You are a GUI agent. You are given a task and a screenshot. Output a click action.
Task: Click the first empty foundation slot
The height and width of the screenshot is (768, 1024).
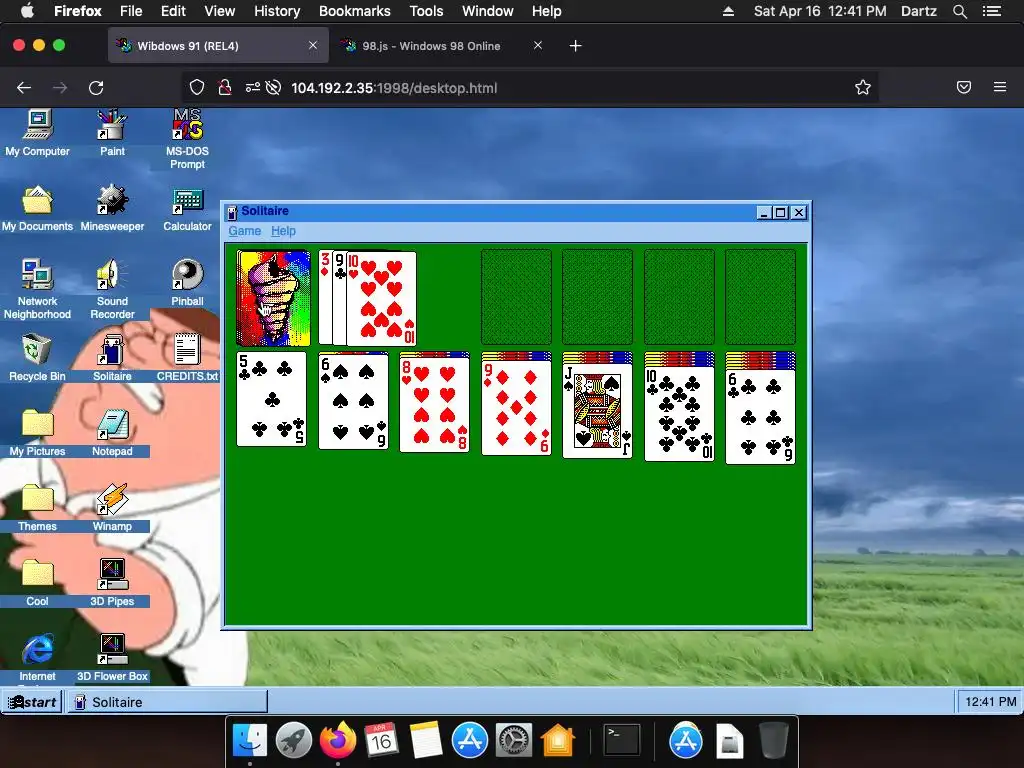[x=516, y=296]
